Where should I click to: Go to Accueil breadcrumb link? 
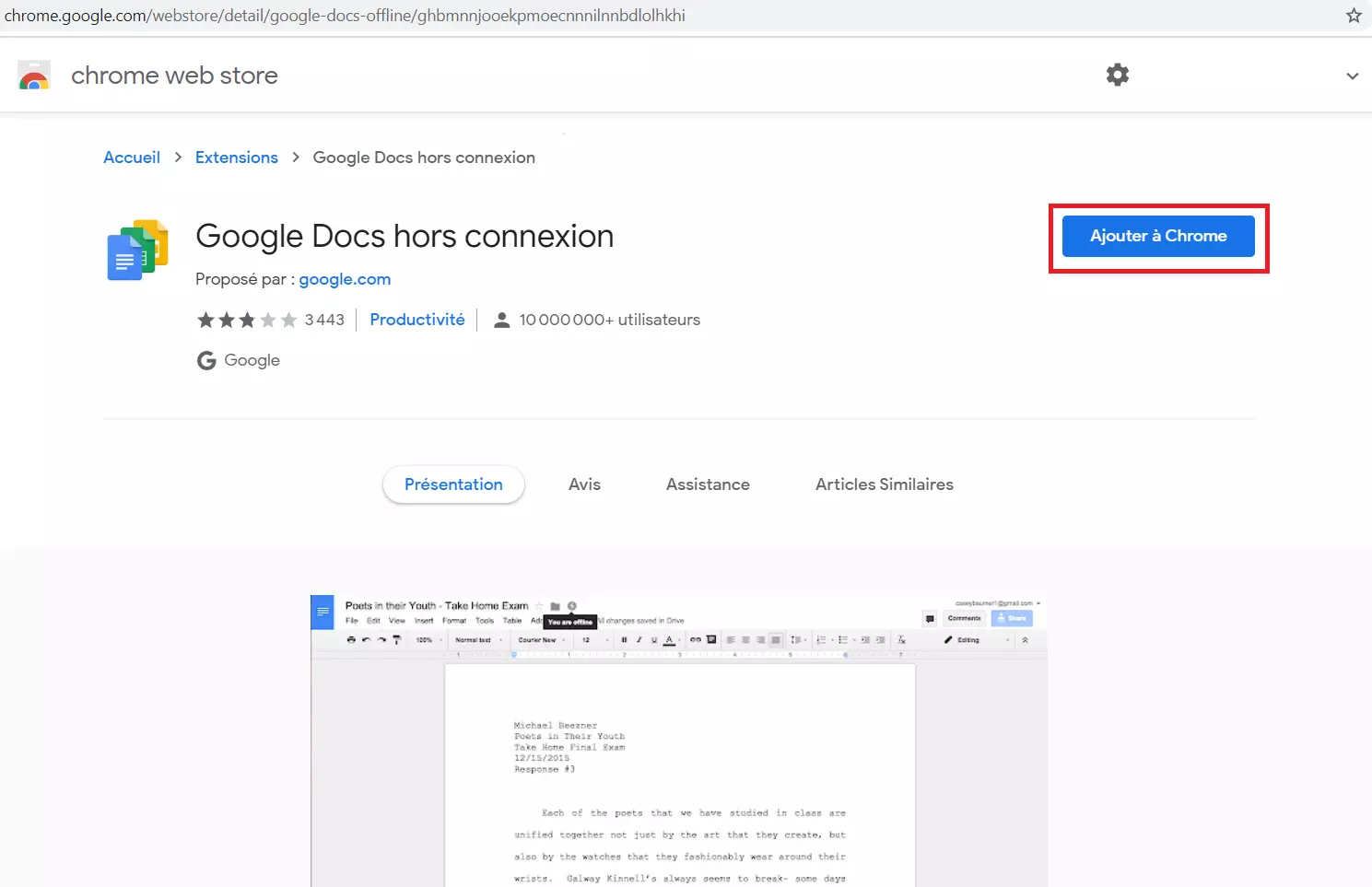[132, 158]
